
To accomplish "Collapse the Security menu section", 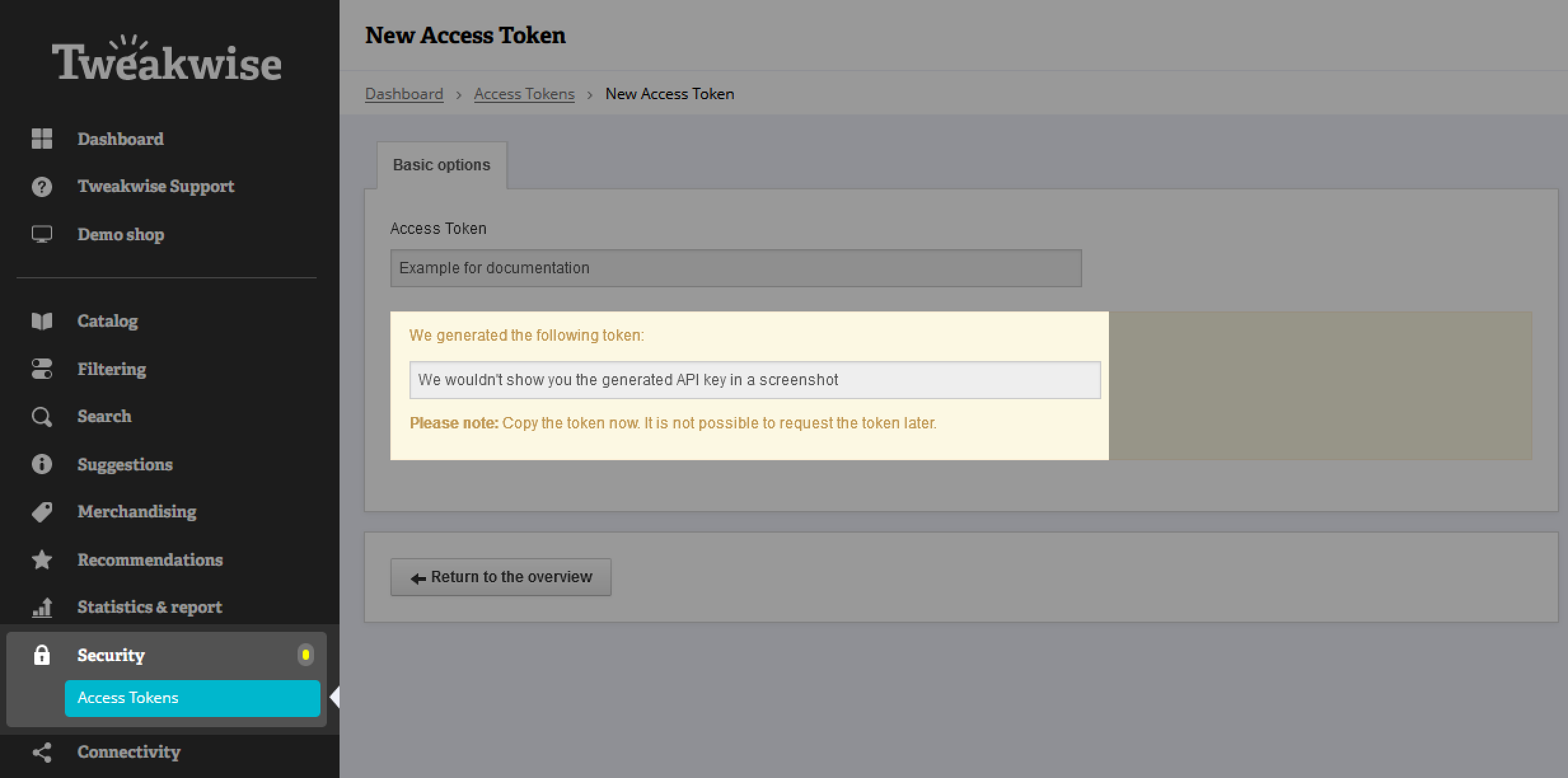I will coord(111,655).
